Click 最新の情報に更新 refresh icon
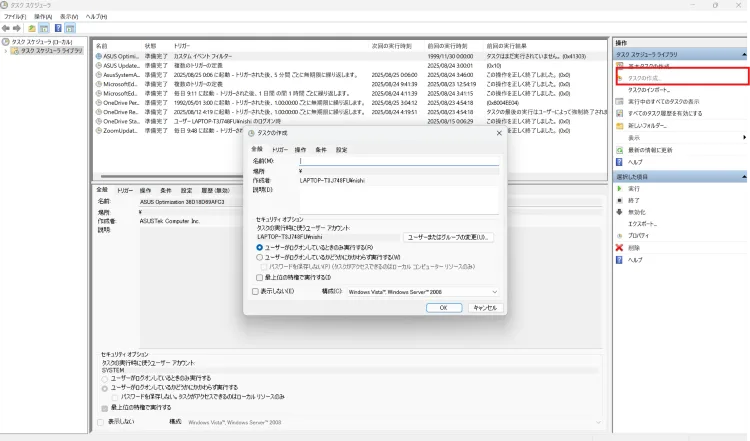750x441 pixels. click(620, 149)
